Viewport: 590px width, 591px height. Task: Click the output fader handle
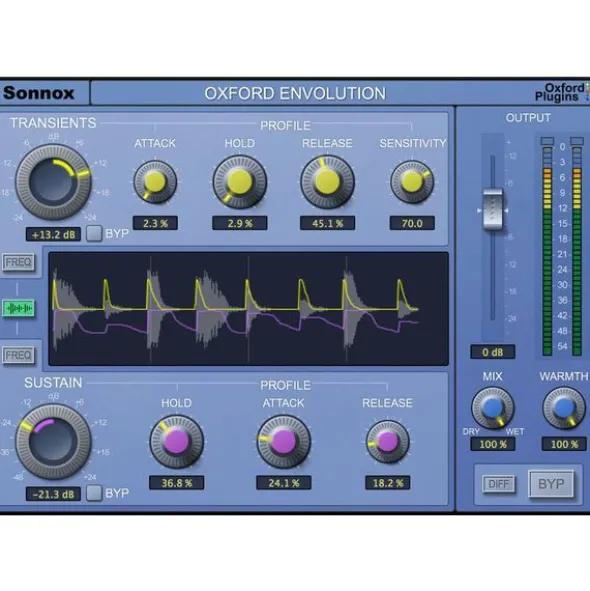click(x=493, y=210)
